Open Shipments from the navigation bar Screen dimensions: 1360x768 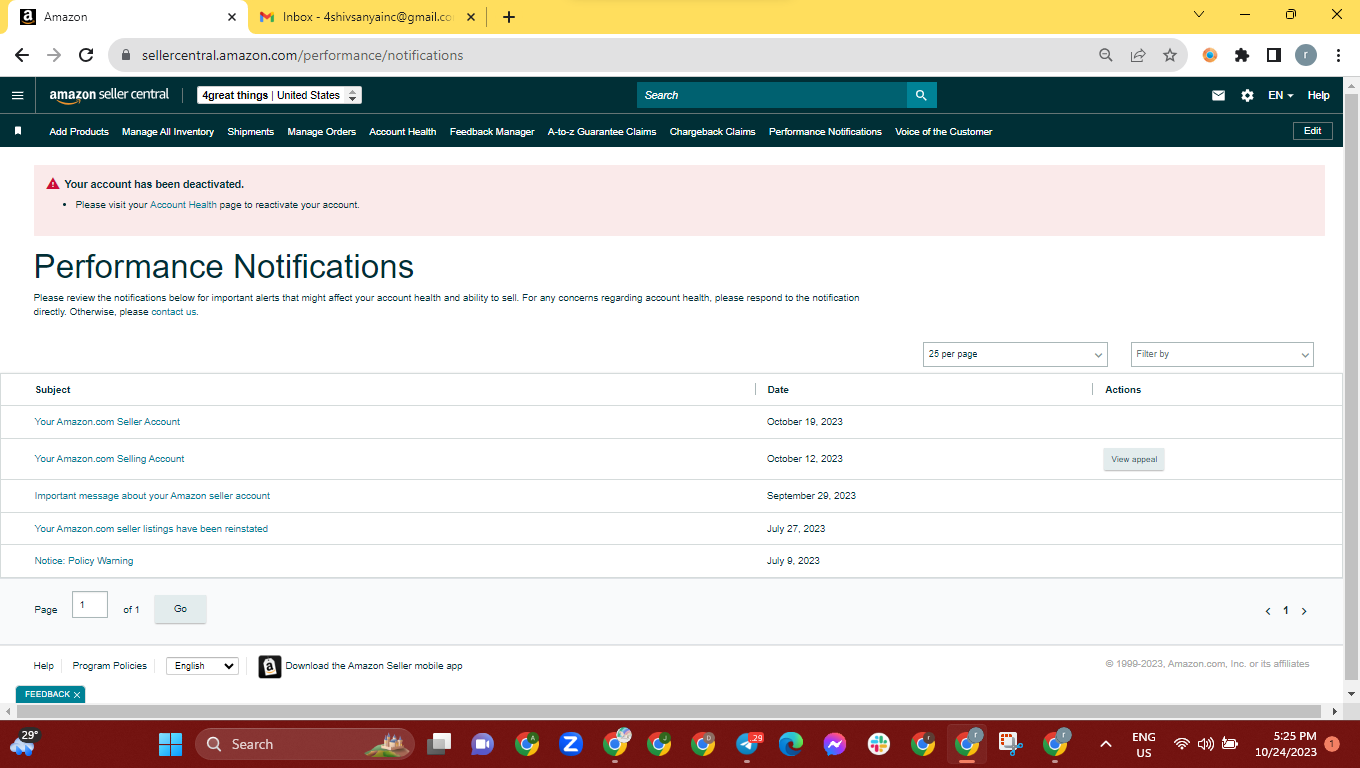pos(250,132)
